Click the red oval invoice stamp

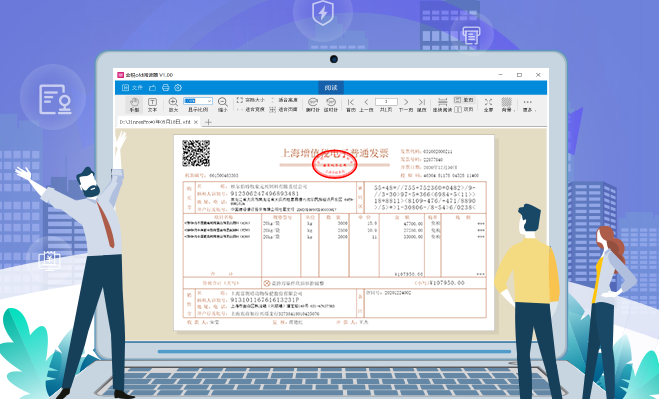(335, 165)
